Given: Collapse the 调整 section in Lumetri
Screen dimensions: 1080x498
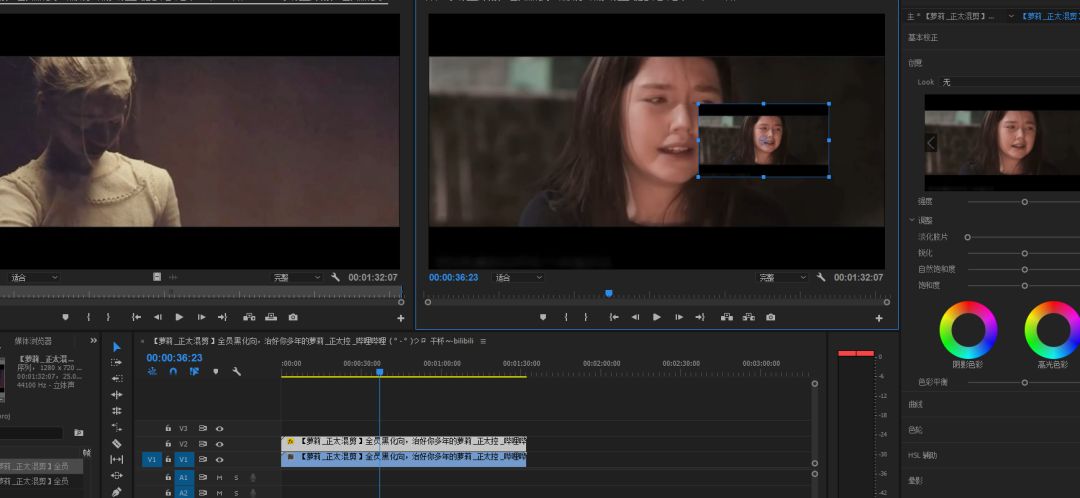Looking at the screenshot, I should point(912,220).
